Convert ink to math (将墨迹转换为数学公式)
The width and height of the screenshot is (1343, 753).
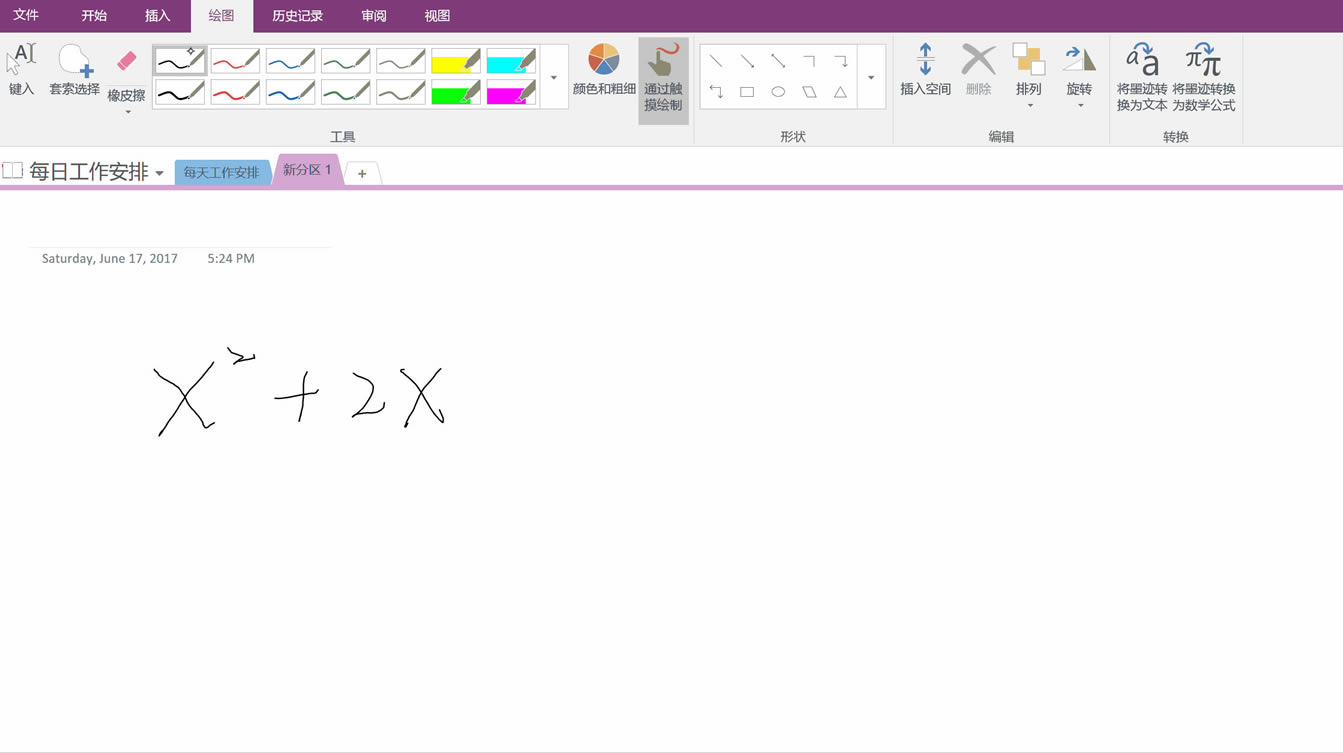pyautogui.click(x=1203, y=77)
